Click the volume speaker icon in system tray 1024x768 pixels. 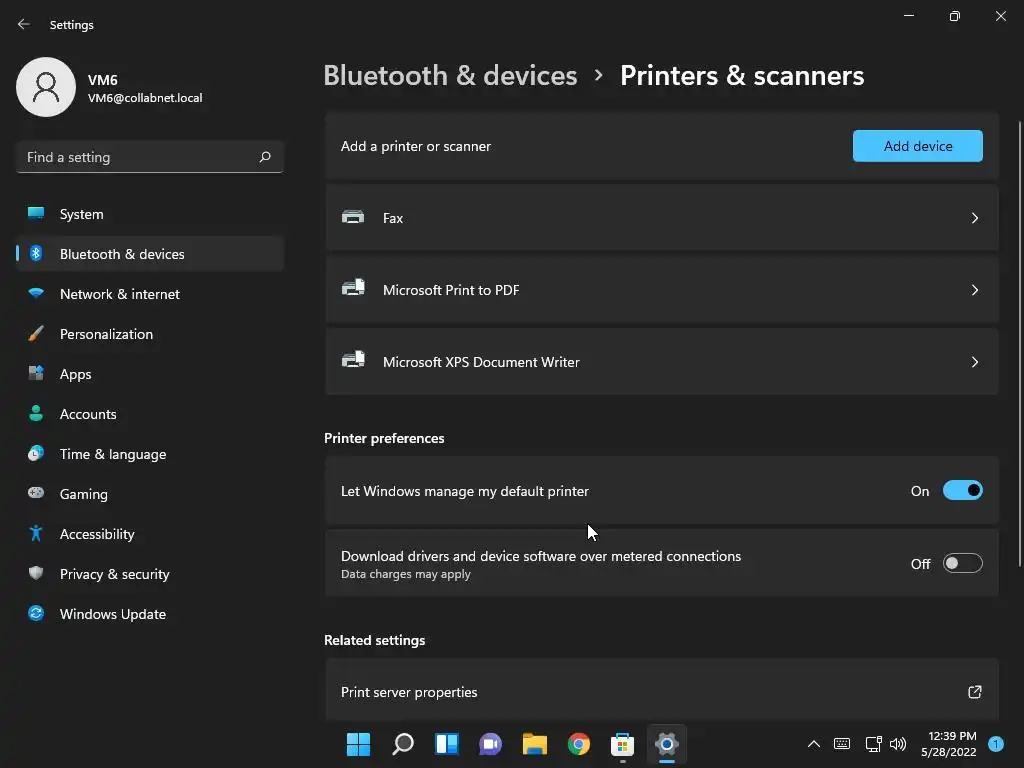[x=898, y=744]
